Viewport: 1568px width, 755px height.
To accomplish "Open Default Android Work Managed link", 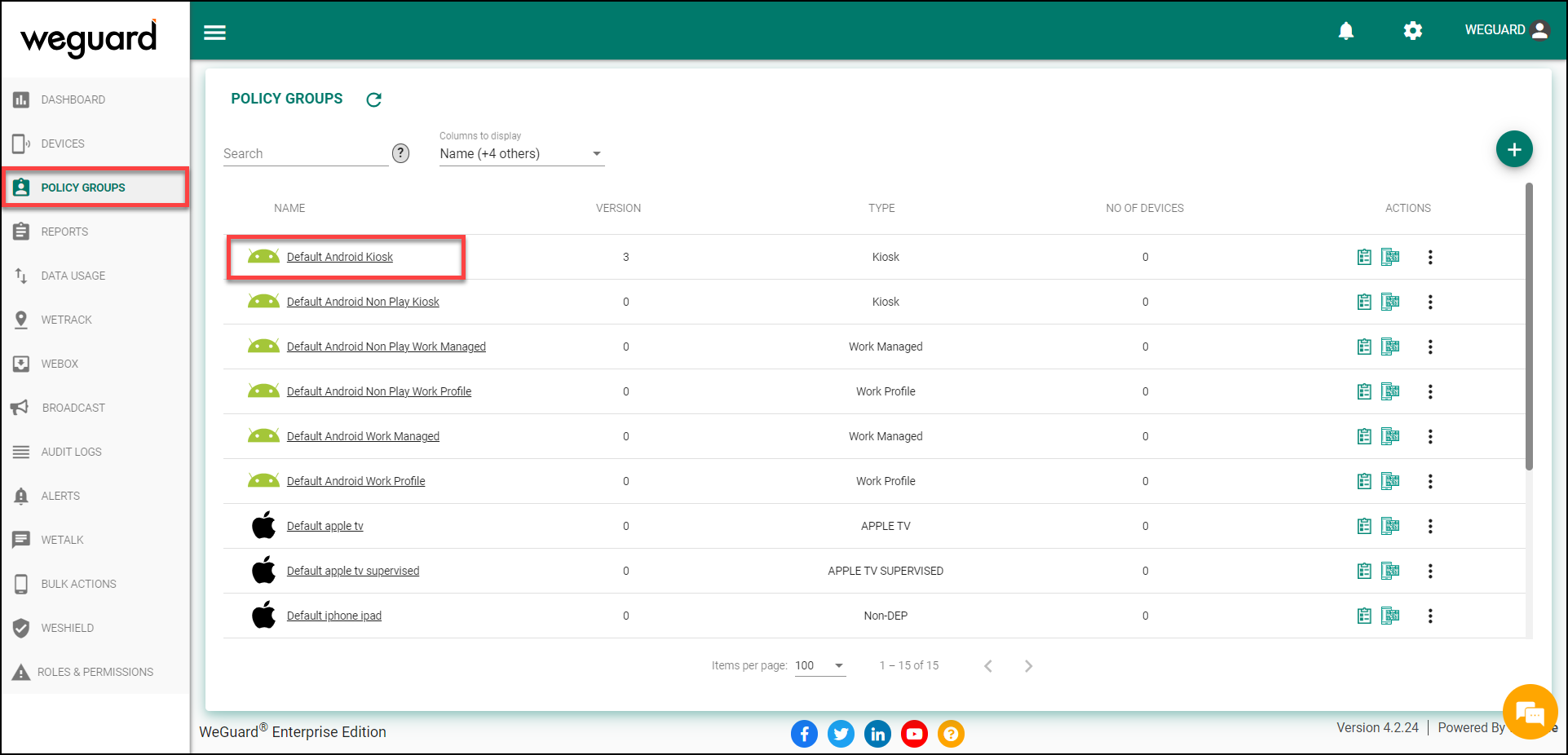I will [363, 436].
